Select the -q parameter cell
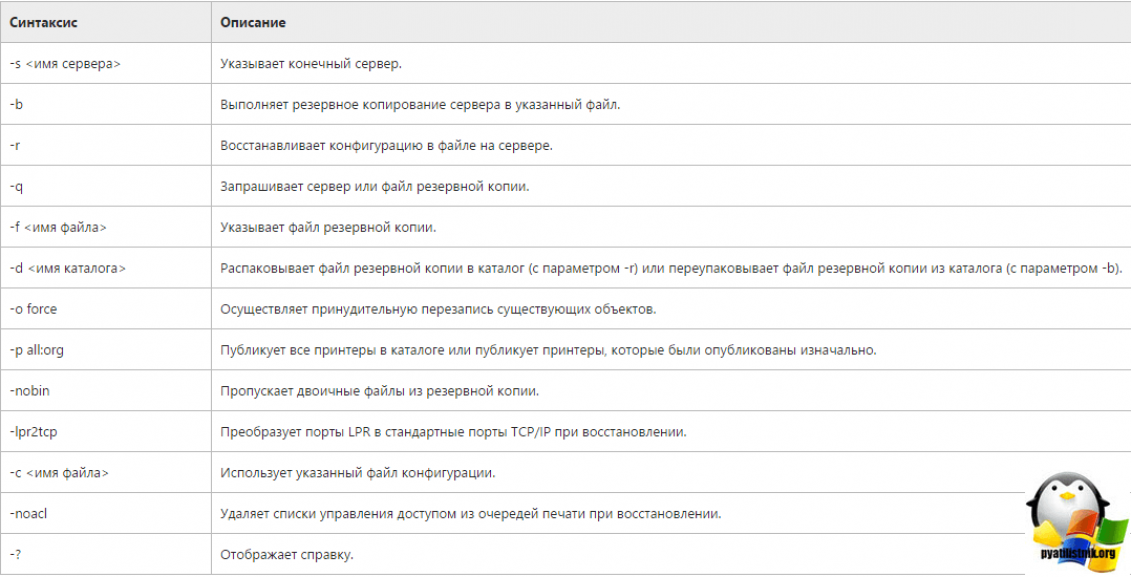Viewport: 1131px width, 577px height. pos(16,187)
